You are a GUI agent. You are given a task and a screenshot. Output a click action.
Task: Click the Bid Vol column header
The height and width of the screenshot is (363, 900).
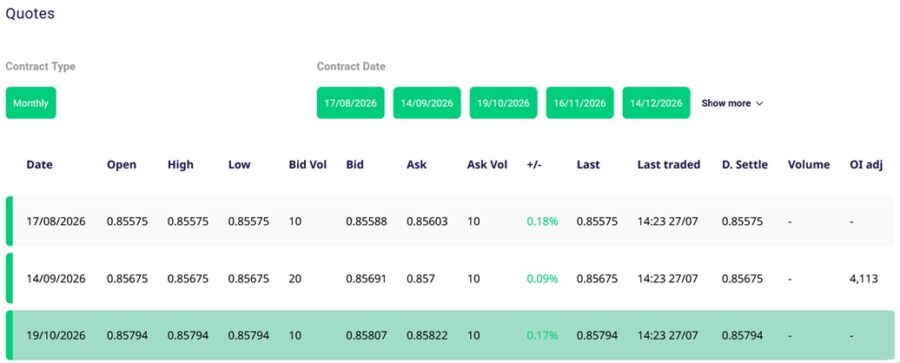click(308, 164)
